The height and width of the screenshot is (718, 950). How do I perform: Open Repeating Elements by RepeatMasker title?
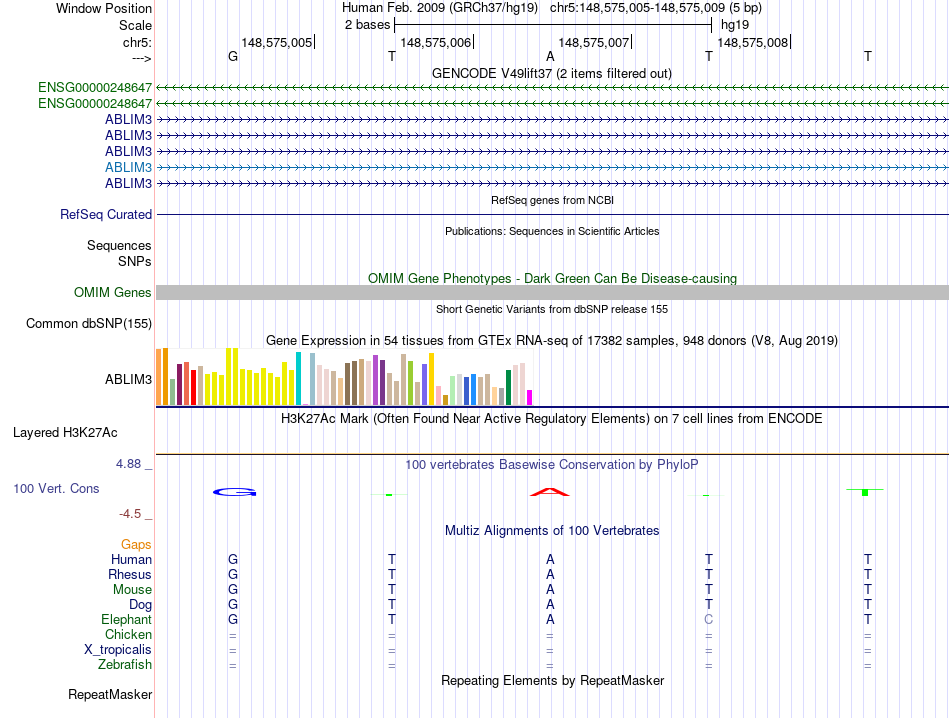(x=552, y=680)
